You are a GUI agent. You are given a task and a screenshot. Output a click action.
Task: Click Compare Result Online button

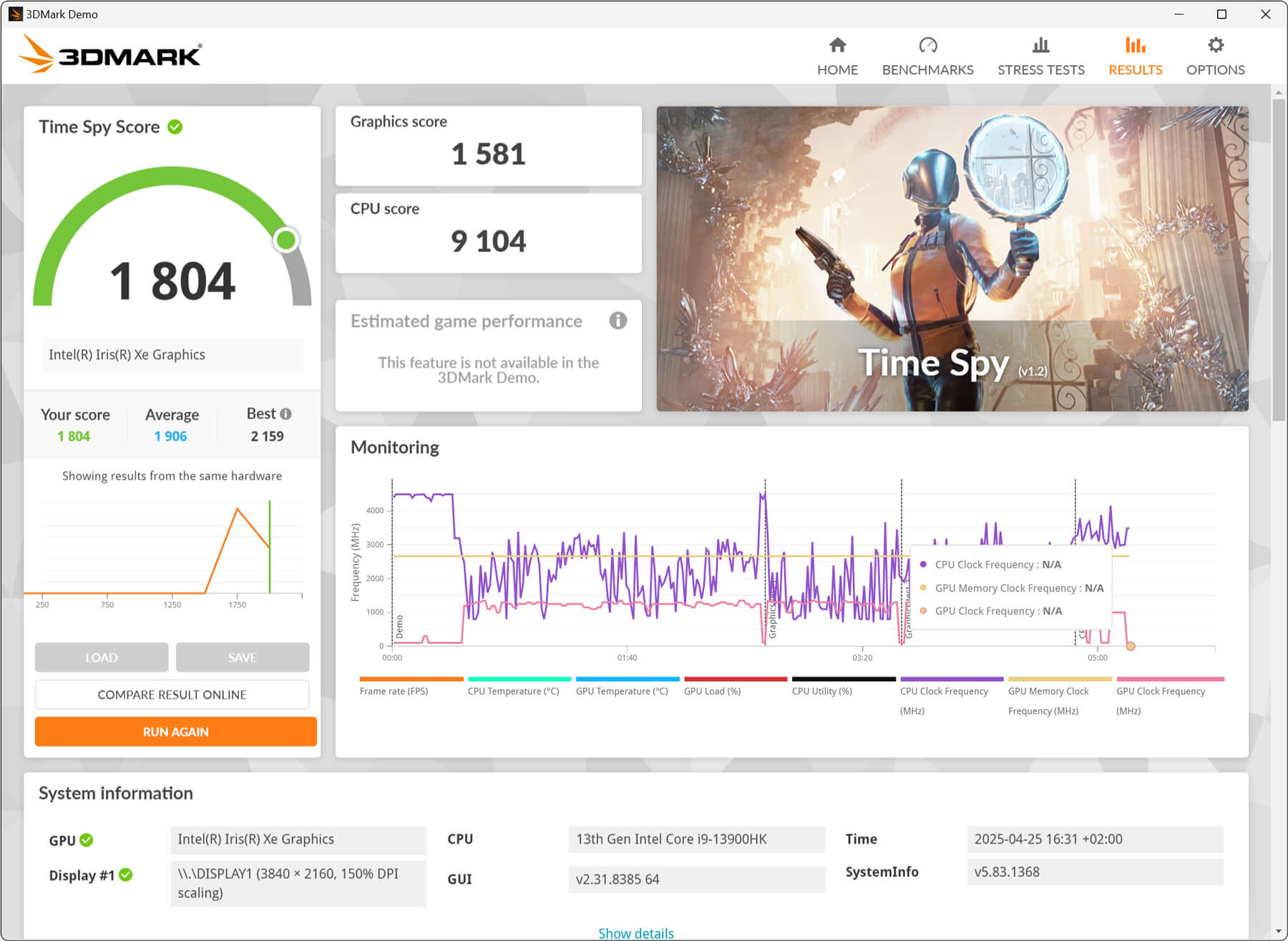[x=172, y=694]
